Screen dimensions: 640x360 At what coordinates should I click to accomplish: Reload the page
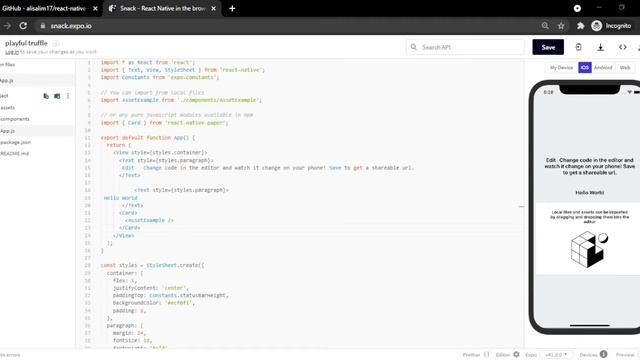pyautogui.click(x=23, y=26)
